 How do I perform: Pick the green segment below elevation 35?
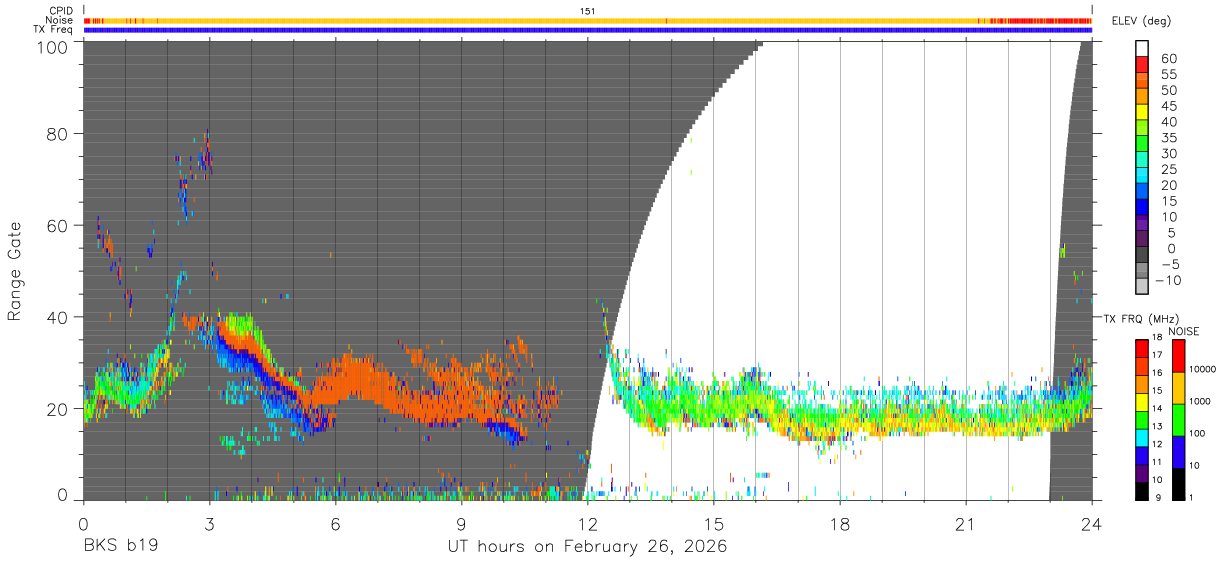(x=1142, y=144)
